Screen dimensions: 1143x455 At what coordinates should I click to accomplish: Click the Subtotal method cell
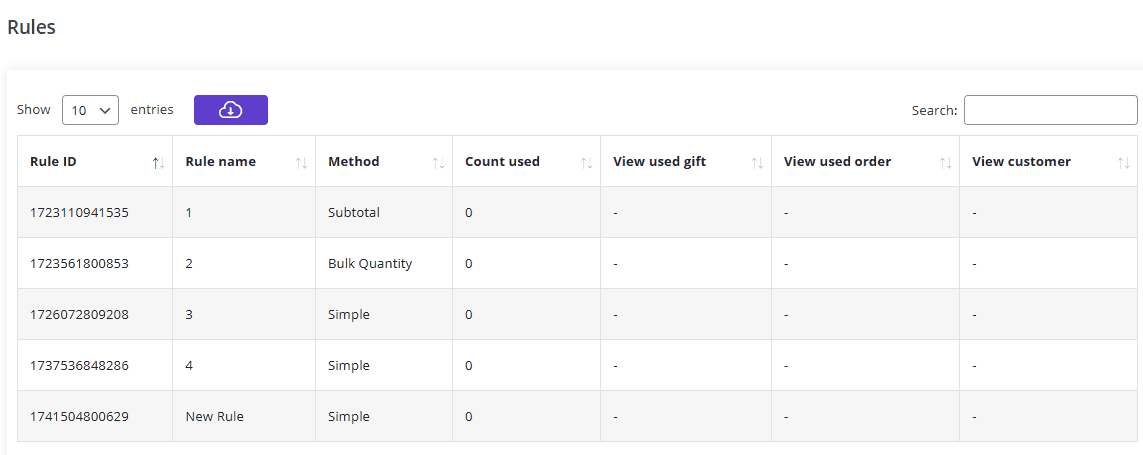pyautogui.click(x=354, y=213)
